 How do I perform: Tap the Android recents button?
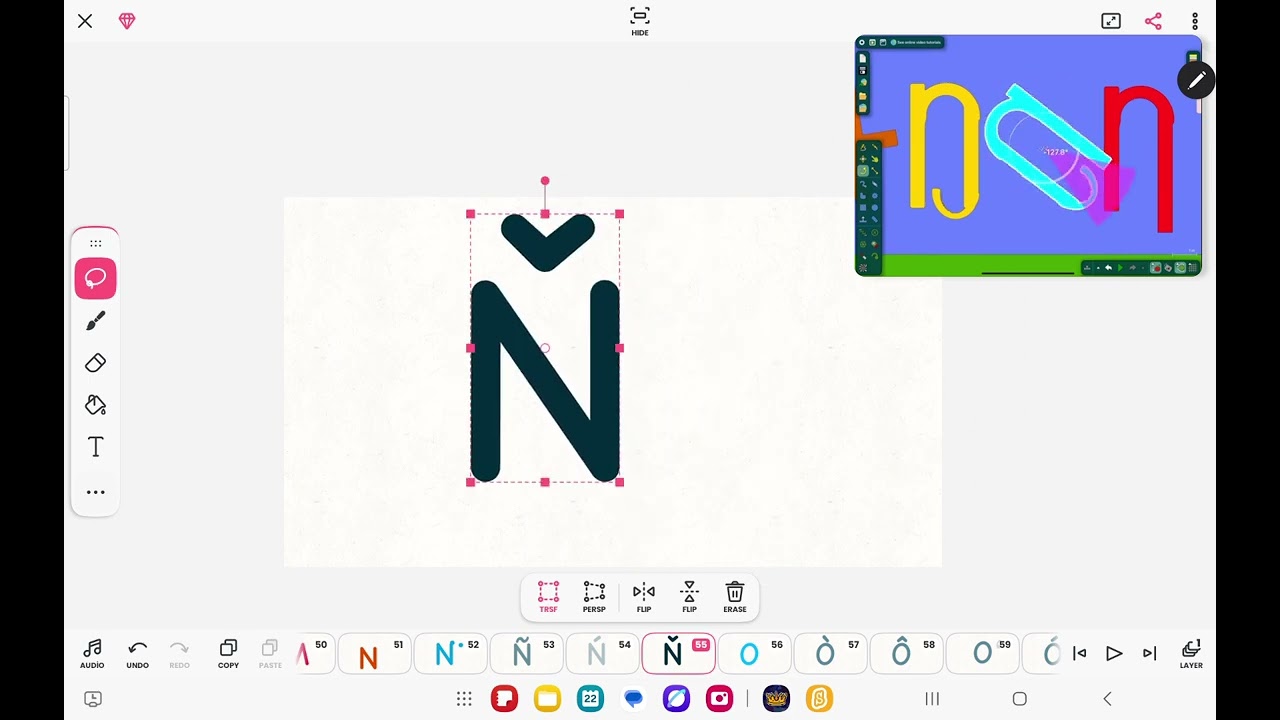pos(932,699)
